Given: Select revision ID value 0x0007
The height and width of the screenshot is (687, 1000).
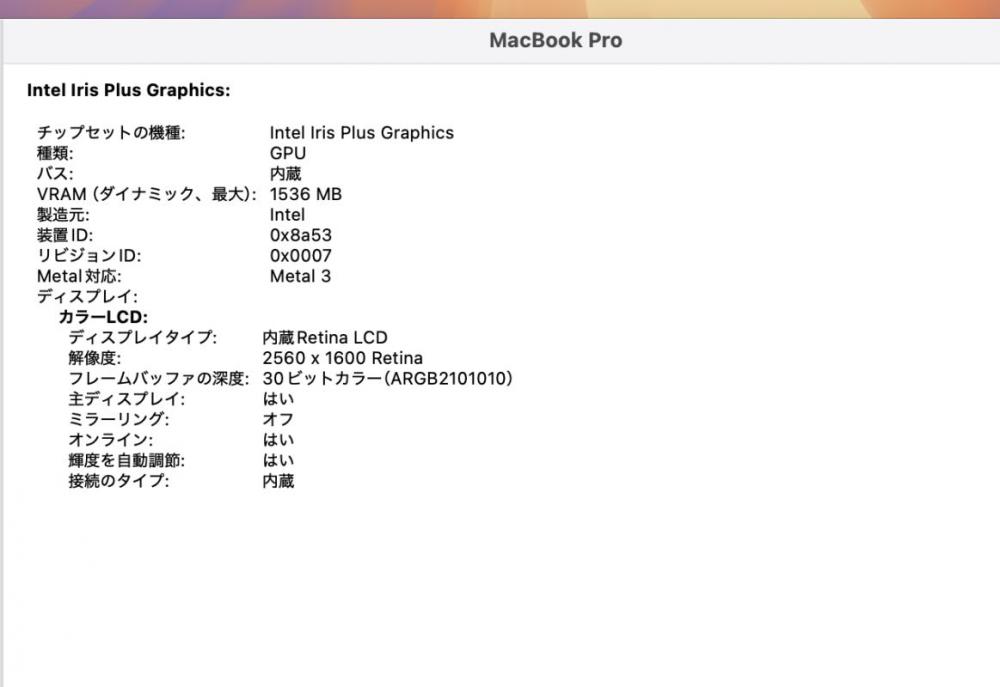Looking at the screenshot, I should pyautogui.click(x=300, y=255).
